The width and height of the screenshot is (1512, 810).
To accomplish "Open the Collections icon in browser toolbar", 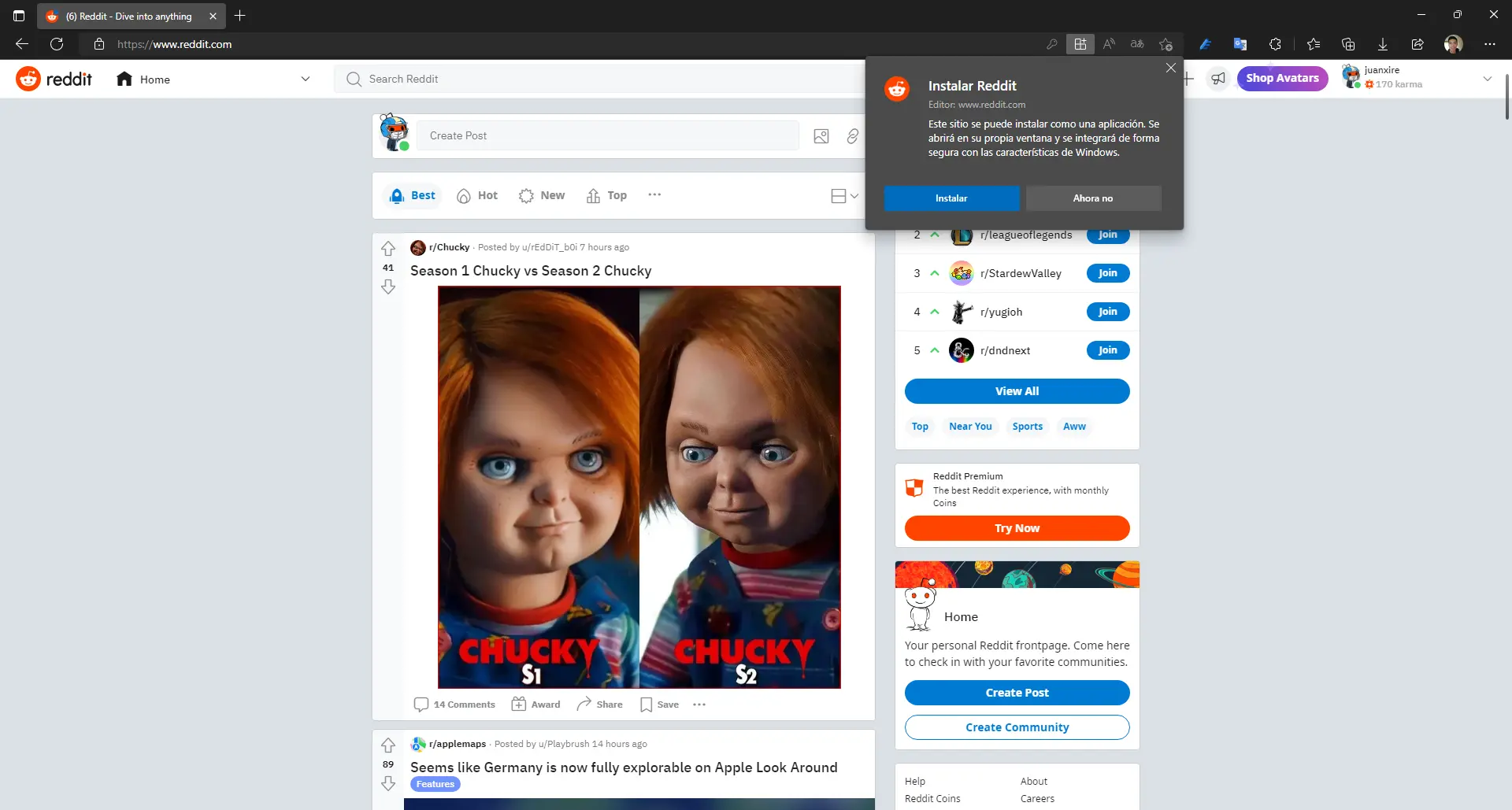I will [1348, 44].
